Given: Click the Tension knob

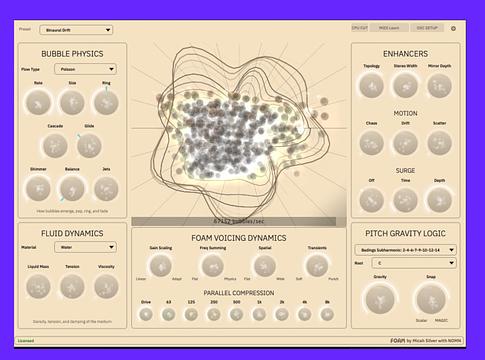Looking at the screenshot, I should pyautogui.click(x=72, y=286).
